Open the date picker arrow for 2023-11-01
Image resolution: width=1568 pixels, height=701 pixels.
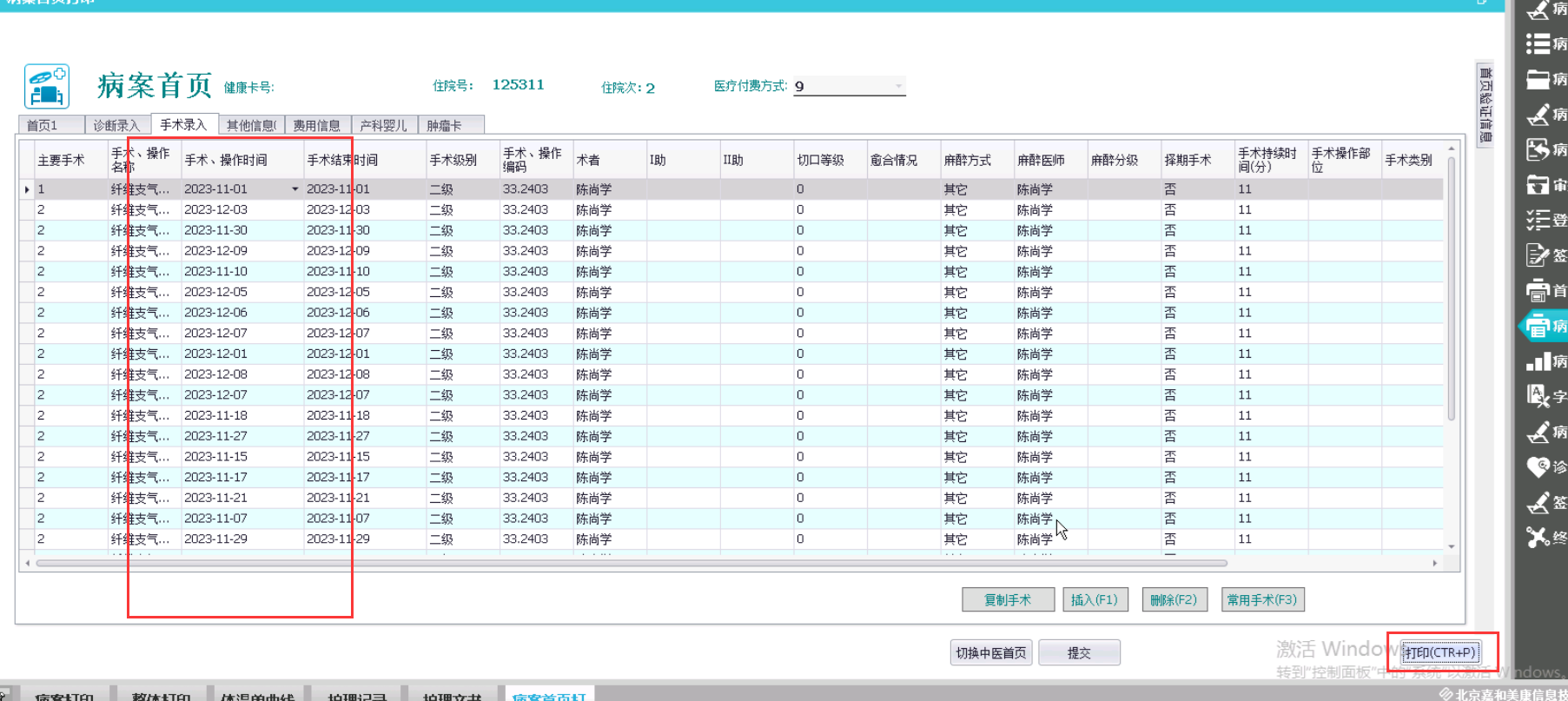click(x=294, y=189)
